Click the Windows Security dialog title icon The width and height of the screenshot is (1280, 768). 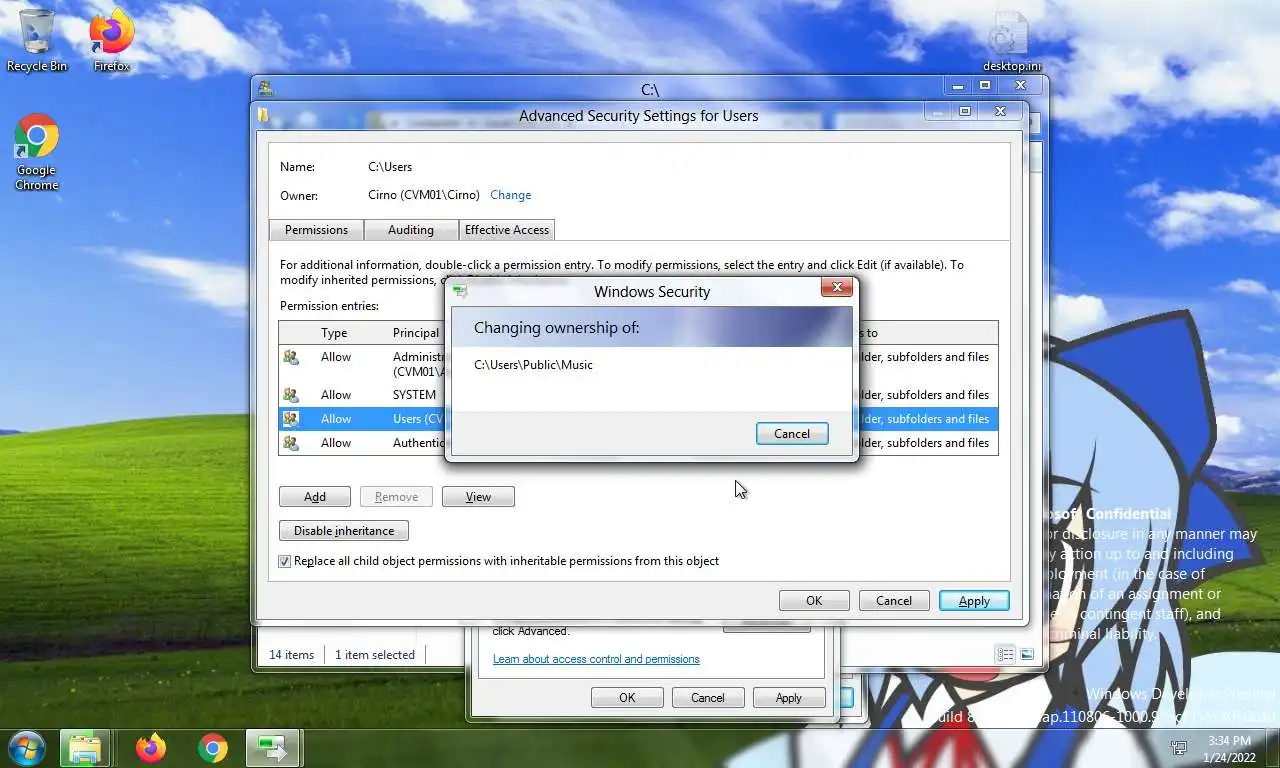click(460, 291)
